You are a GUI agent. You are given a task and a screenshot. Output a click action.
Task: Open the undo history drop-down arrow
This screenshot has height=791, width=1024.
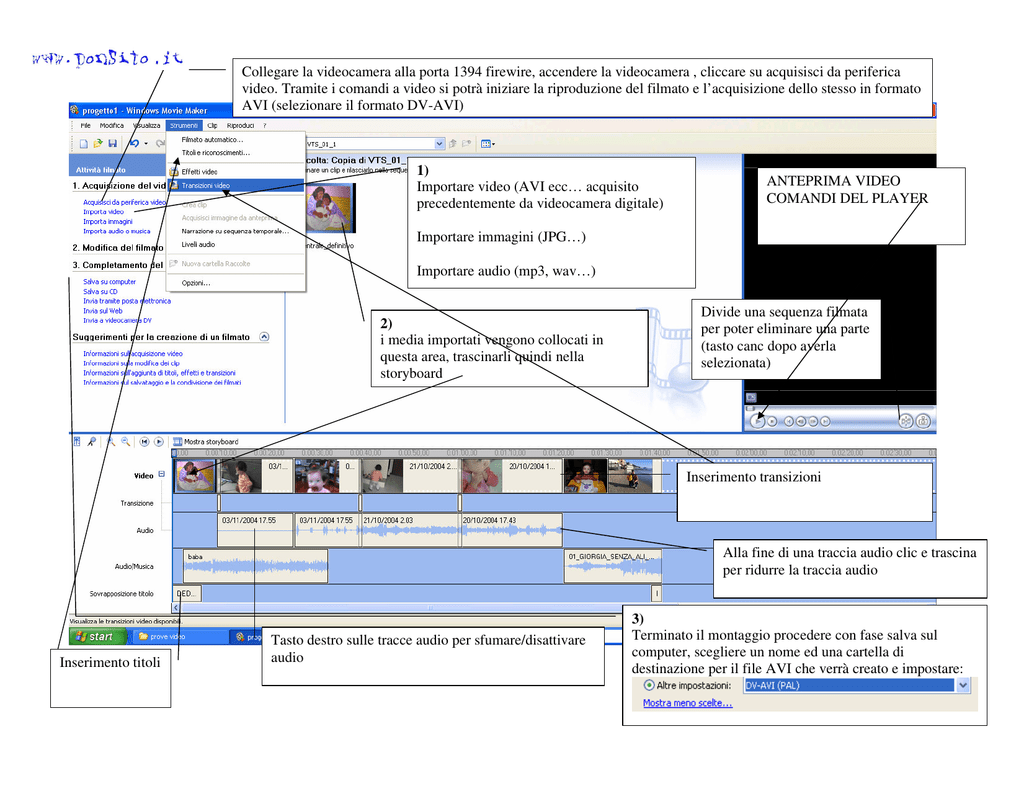pos(146,144)
